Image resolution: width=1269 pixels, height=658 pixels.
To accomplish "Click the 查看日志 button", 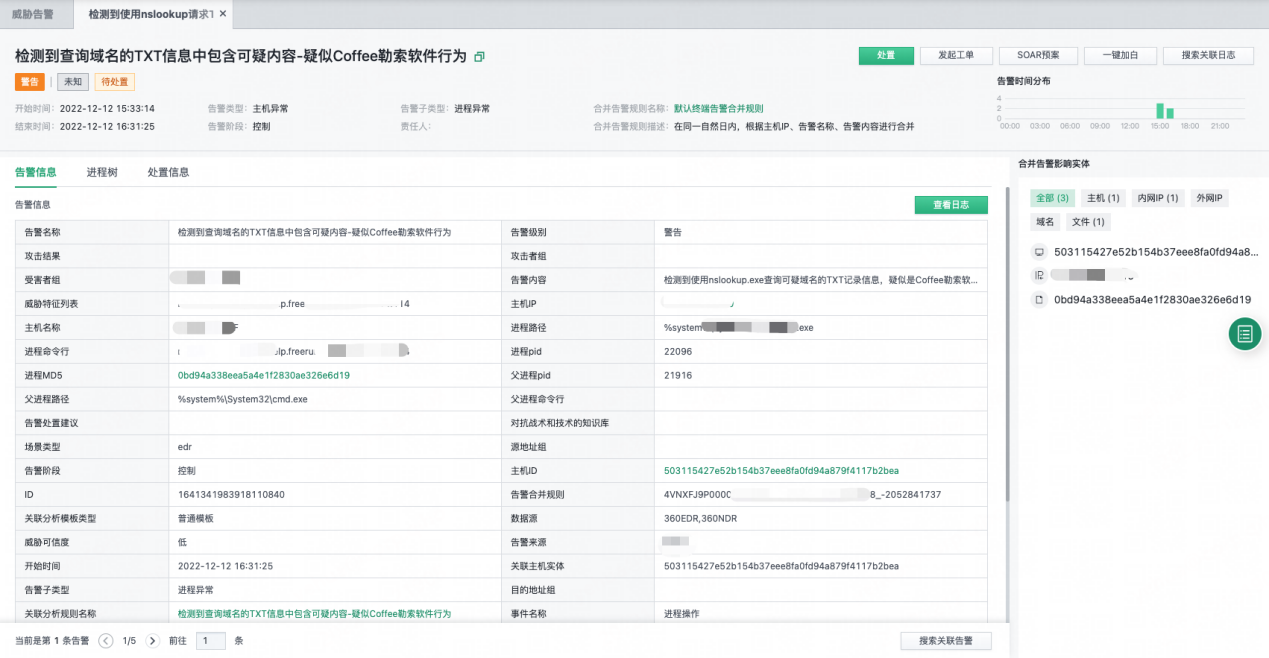I will coord(950,204).
